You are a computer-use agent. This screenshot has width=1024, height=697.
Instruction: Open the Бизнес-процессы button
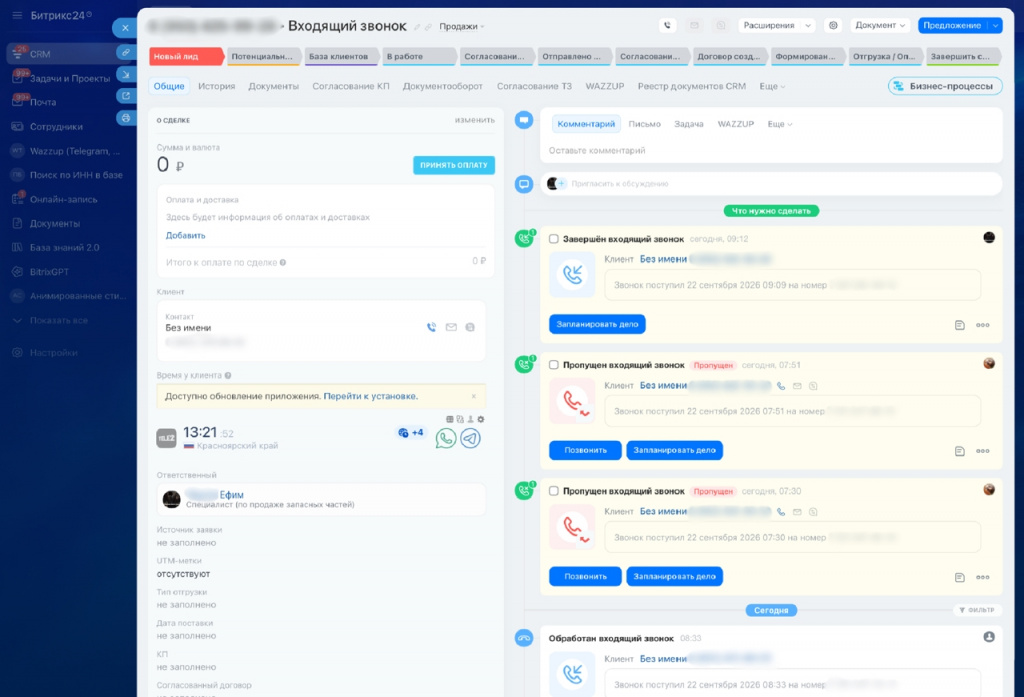(x=945, y=86)
